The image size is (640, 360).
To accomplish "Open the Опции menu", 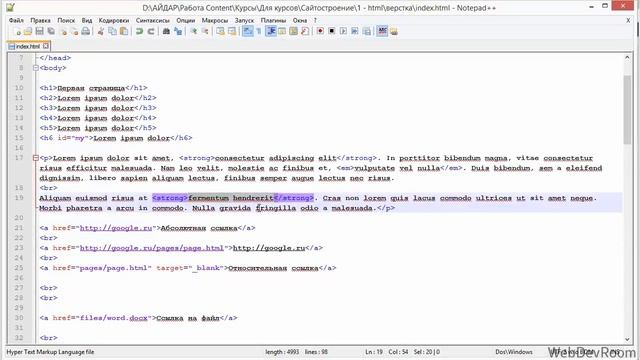I will coord(185,20).
